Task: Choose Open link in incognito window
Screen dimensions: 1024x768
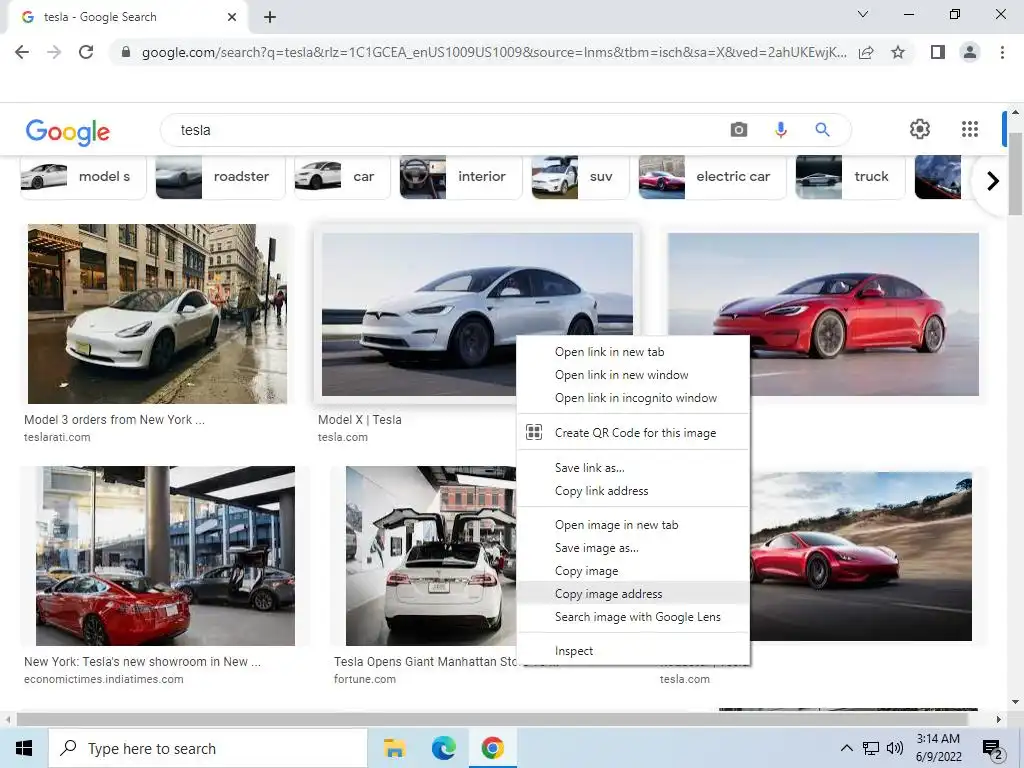Action: point(633,398)
